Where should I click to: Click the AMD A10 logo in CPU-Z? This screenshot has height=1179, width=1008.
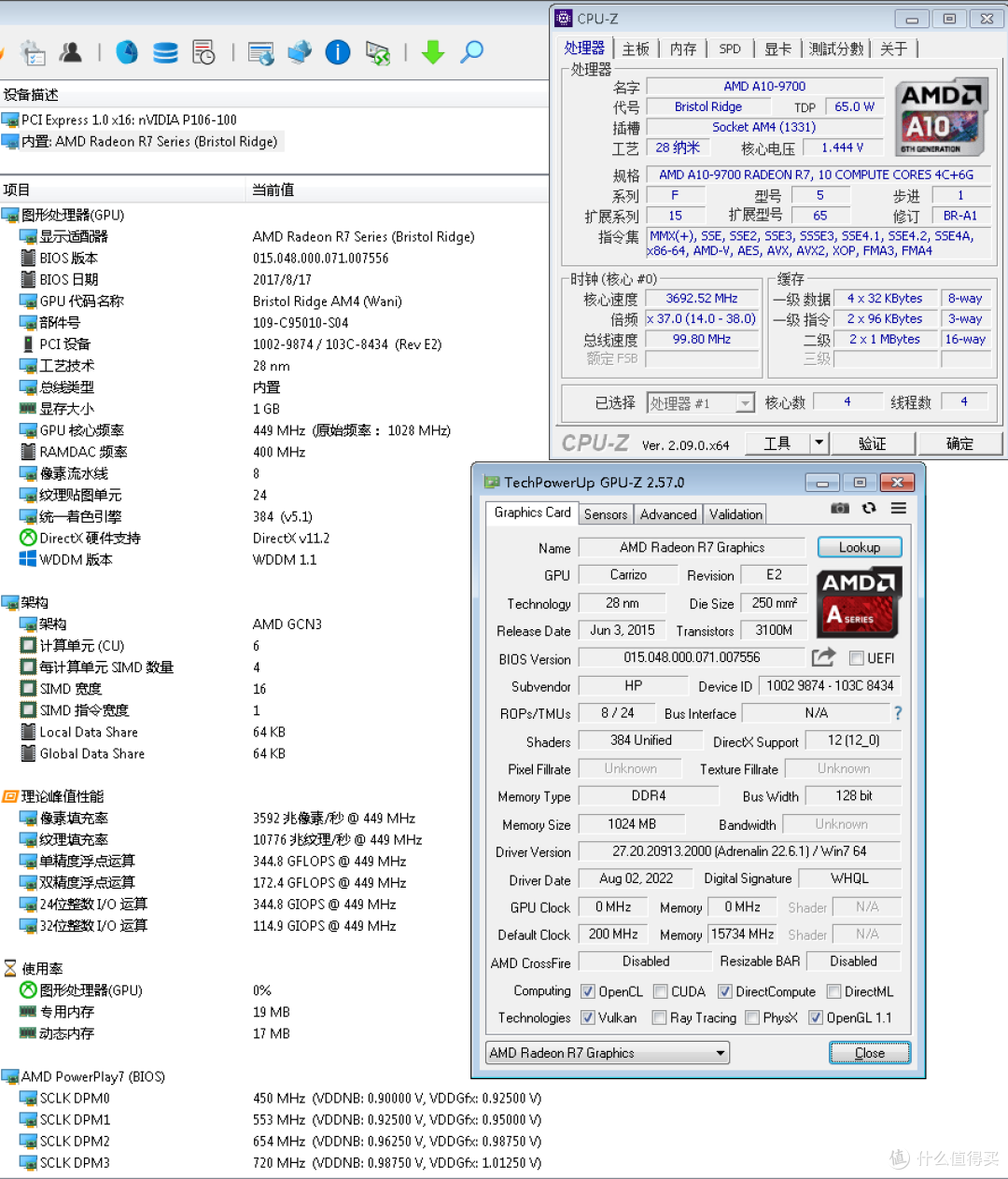coord(942,118)
